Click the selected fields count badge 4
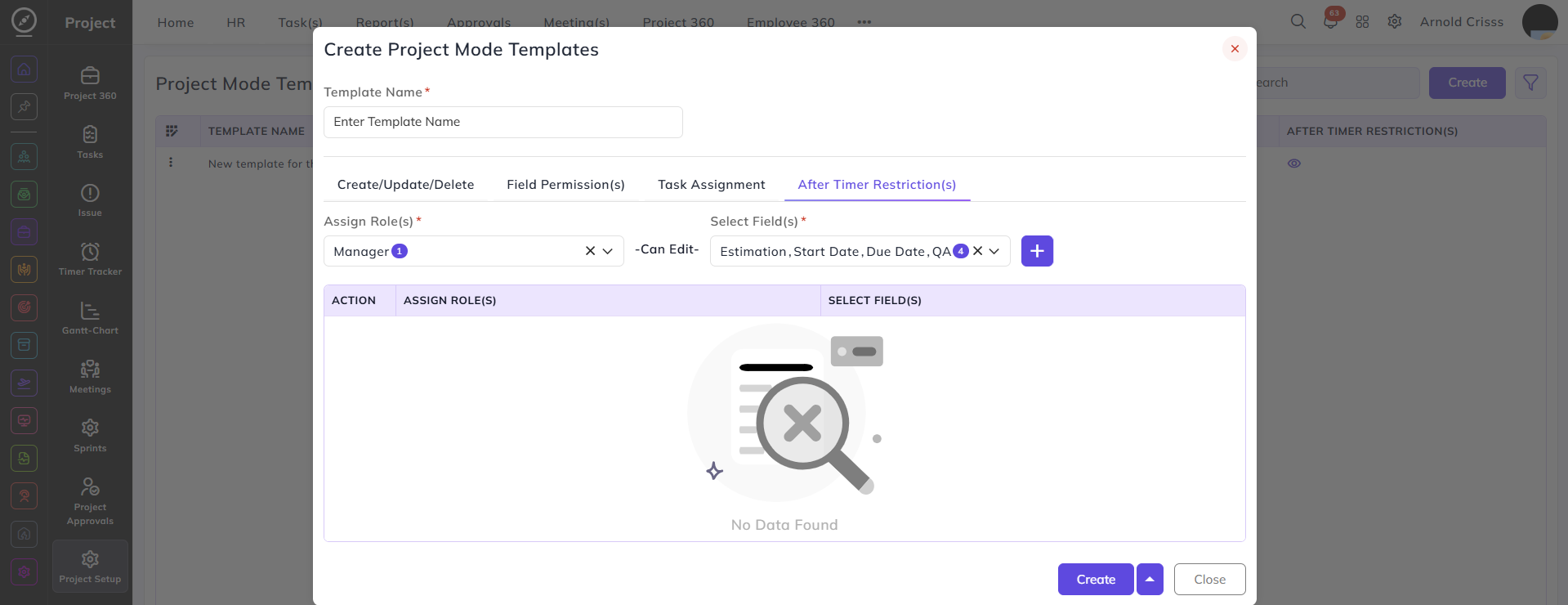1568x605 pixels. pyautogui.click(x=961, y=251)
